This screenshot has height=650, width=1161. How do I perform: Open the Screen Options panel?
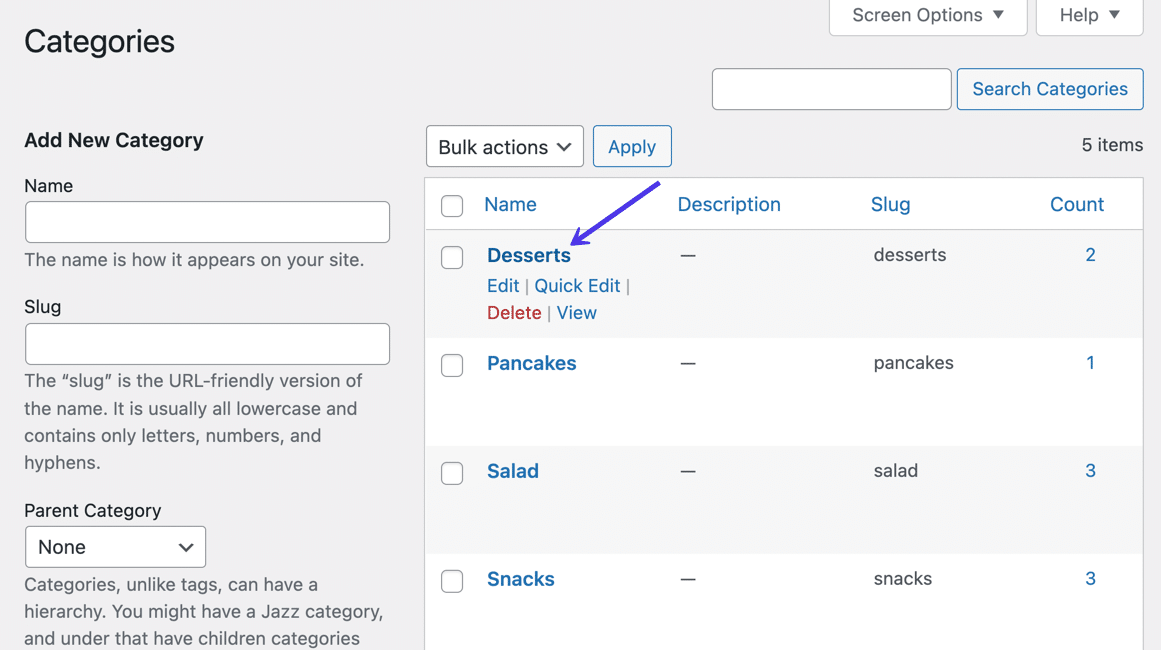click(926, 14)
